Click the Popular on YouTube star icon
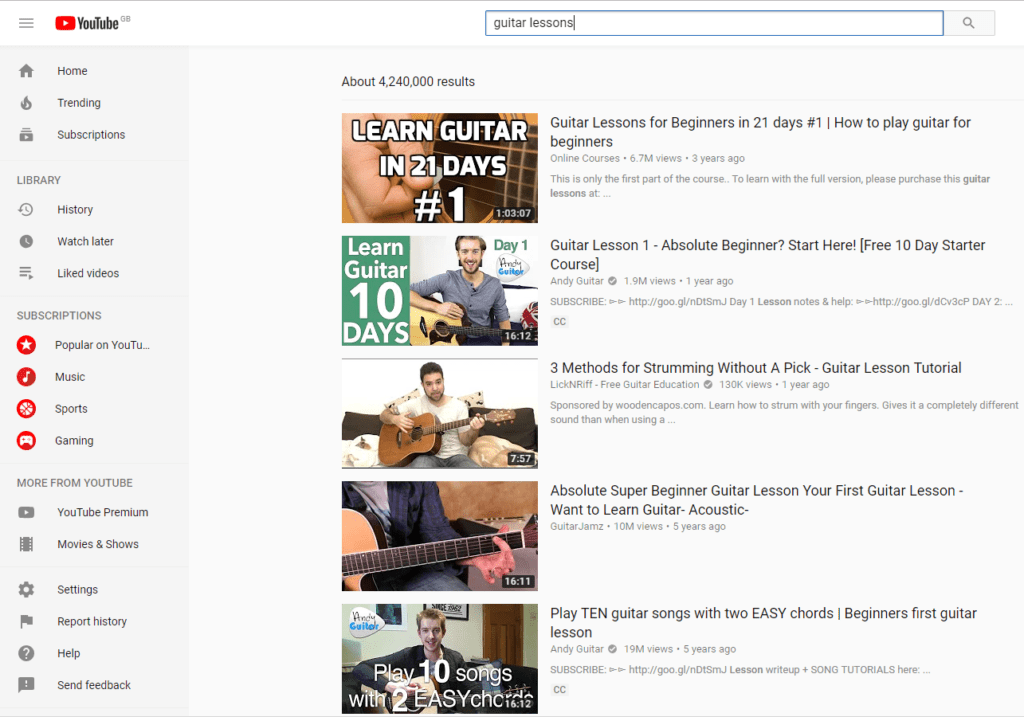 pos(26,345)
